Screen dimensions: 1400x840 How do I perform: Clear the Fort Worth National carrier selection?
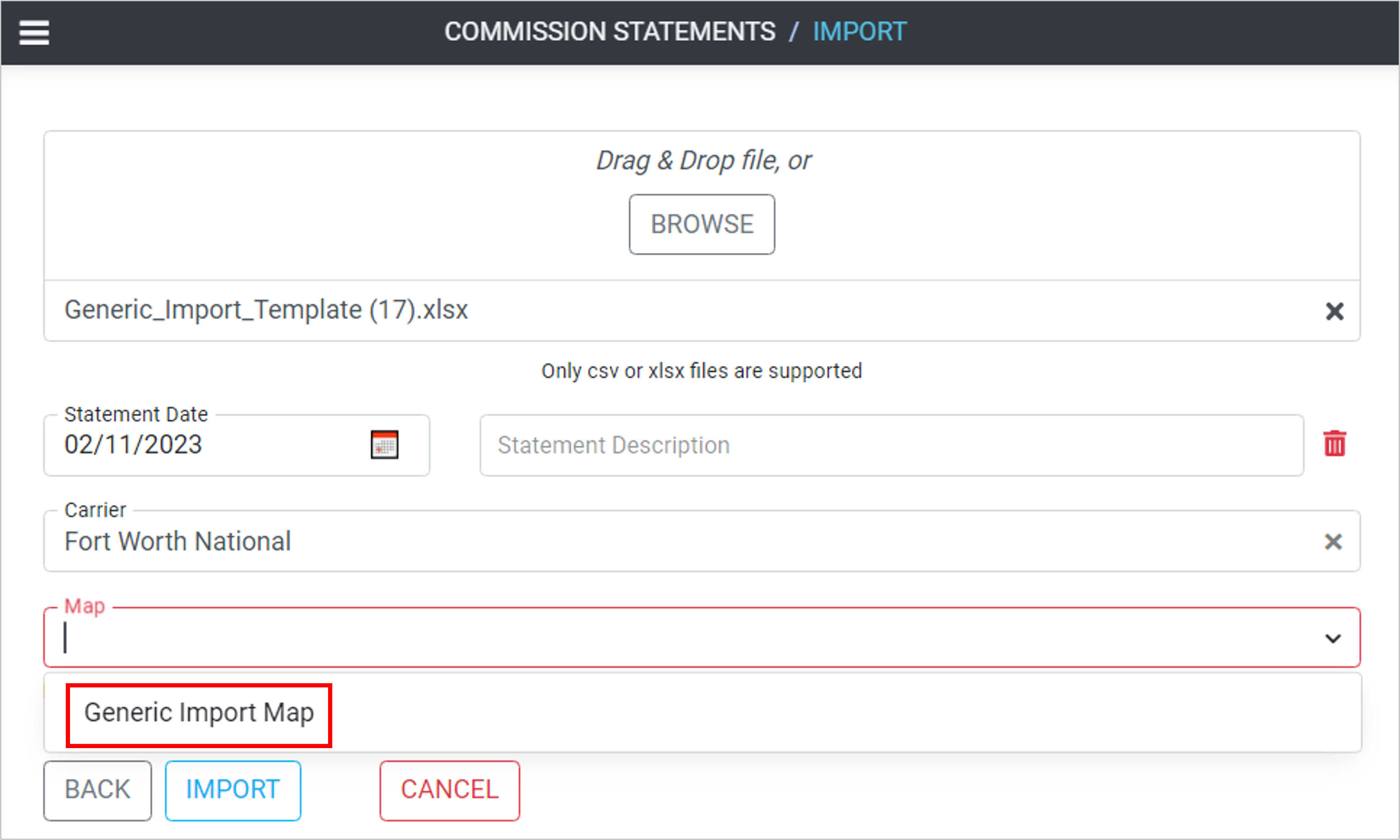(x=1333, y=542)
